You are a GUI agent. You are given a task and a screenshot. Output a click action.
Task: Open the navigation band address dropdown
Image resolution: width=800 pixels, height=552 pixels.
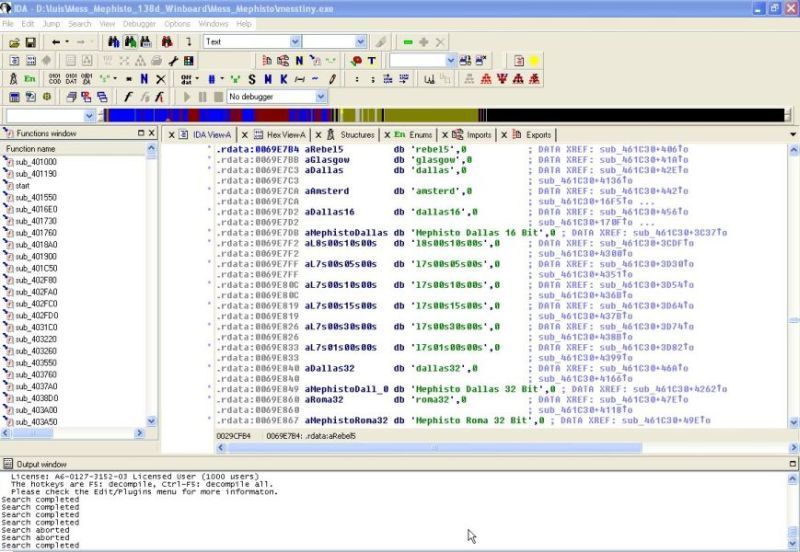[x=89, y=116]
